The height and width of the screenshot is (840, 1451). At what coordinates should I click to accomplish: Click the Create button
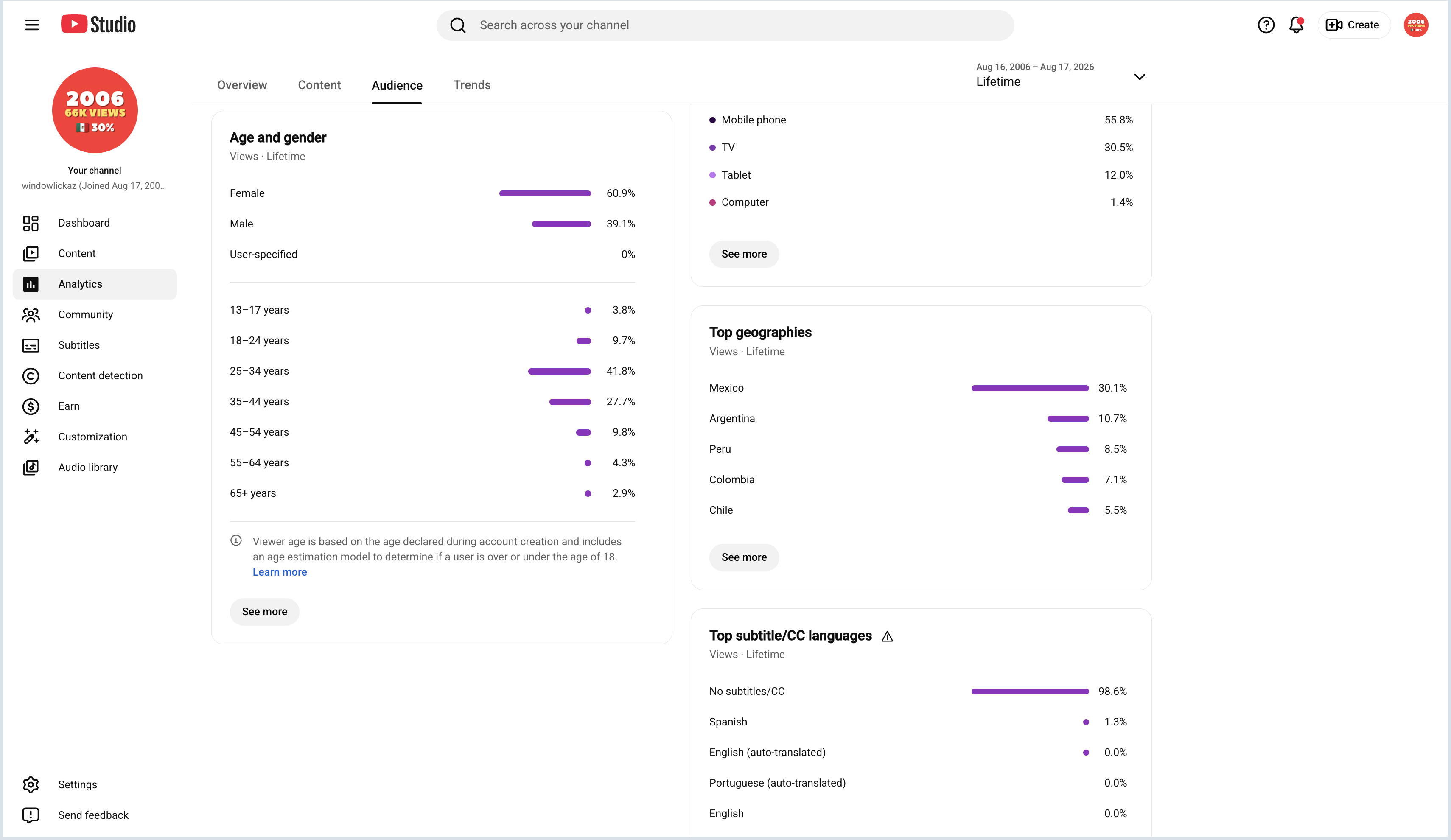click(1353, 25)
